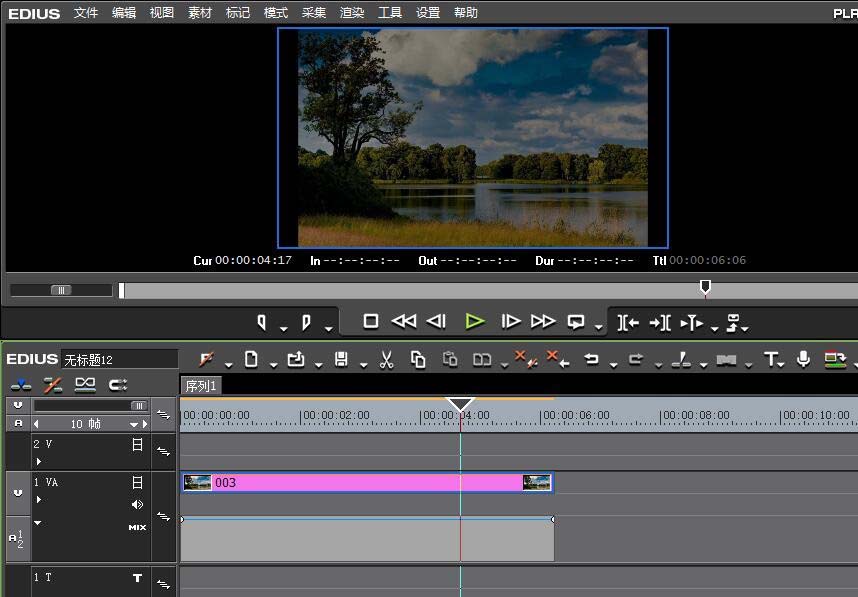
Task: Expand 1 VA track video triangle
Action: [x=39, y=500]
